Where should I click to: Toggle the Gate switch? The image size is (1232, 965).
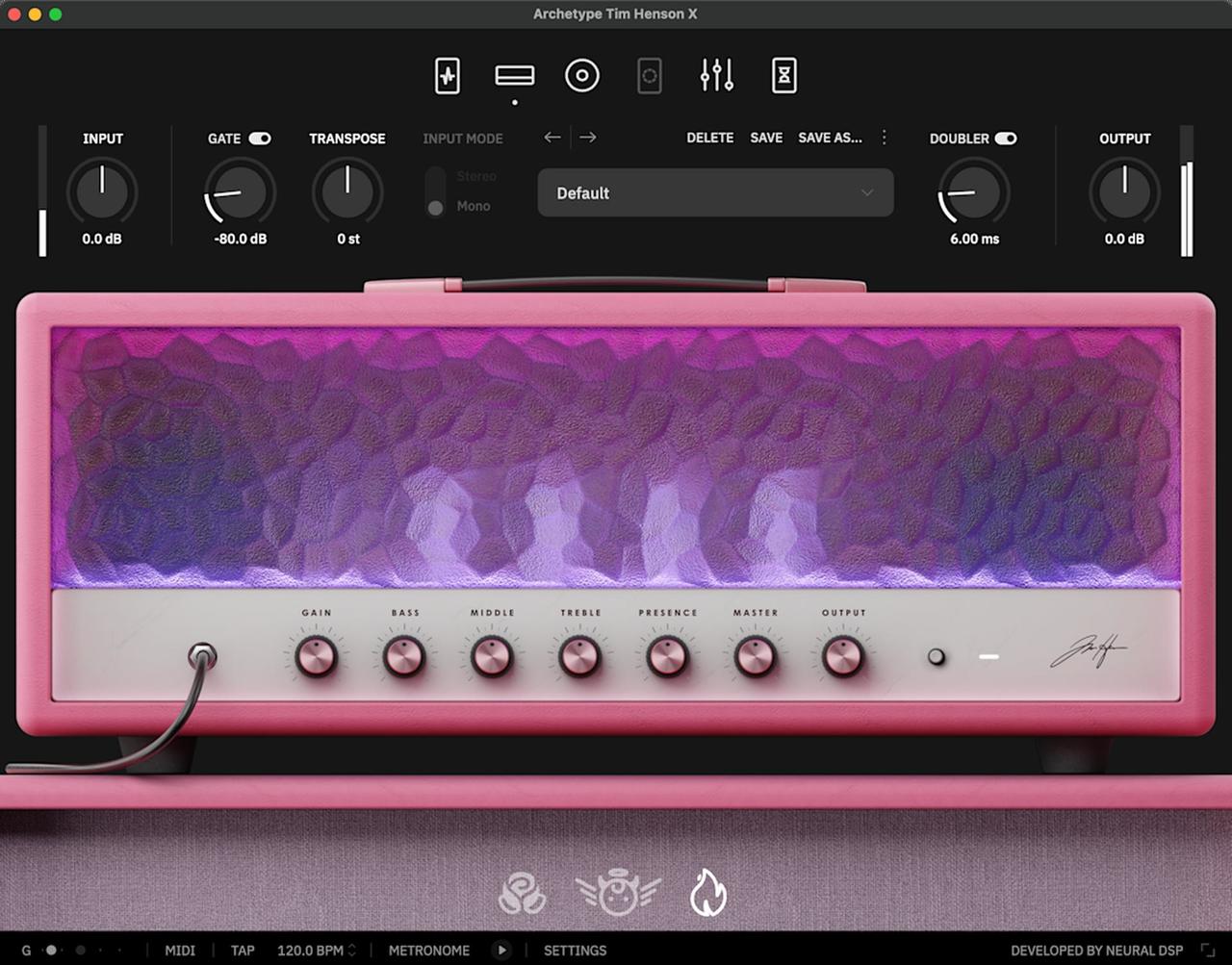pyautogui.click(x=260, y=139)
